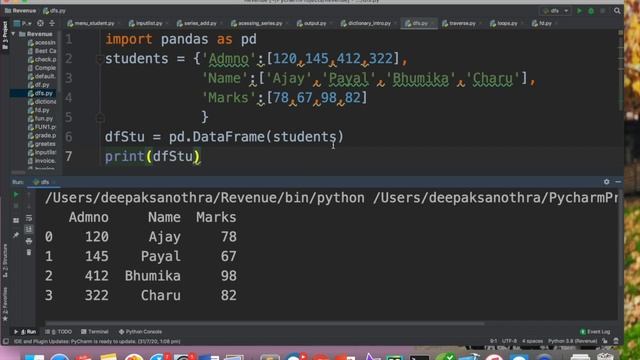
Task: Click locate-in-project target icon
Action: coord(40,23)
